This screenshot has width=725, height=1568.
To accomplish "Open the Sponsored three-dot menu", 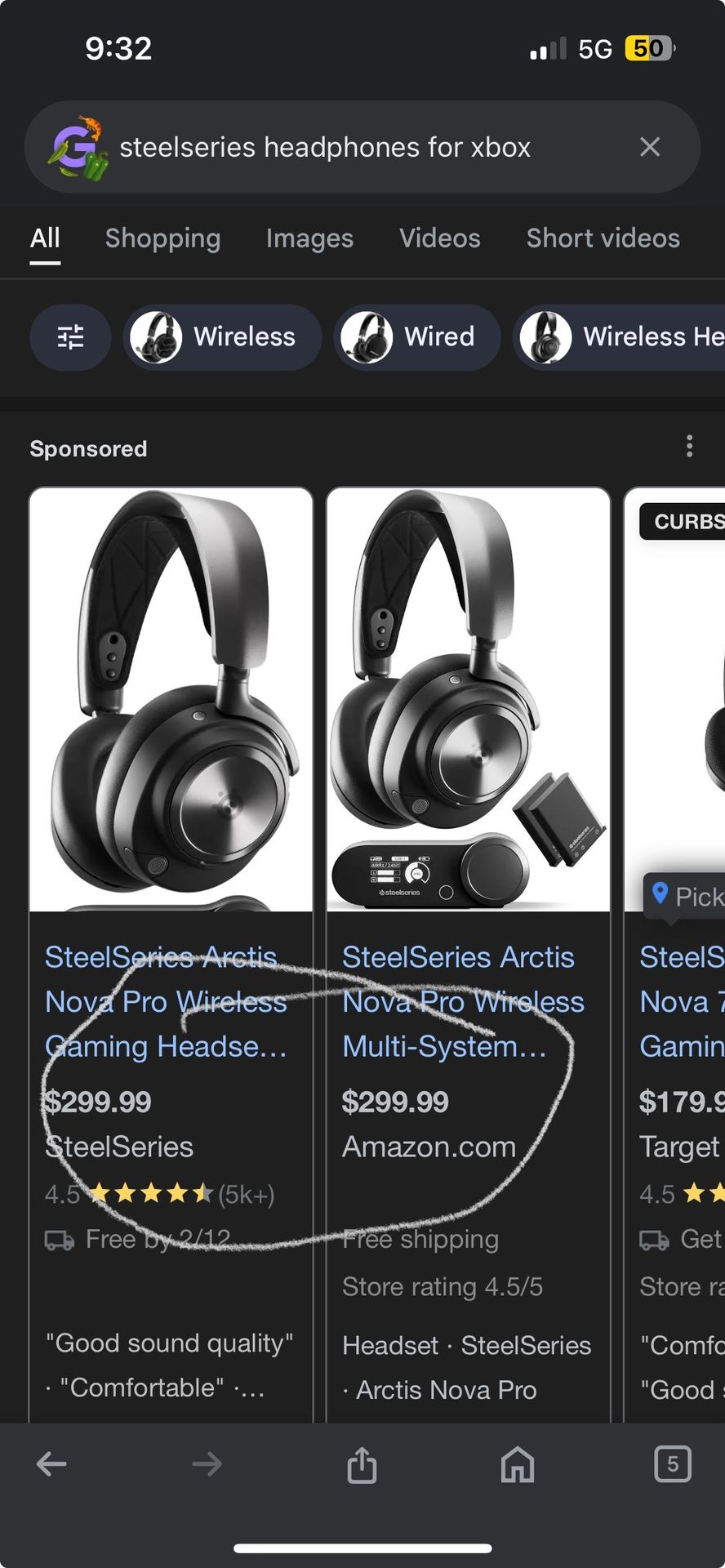I will click(x=690, y=446).
